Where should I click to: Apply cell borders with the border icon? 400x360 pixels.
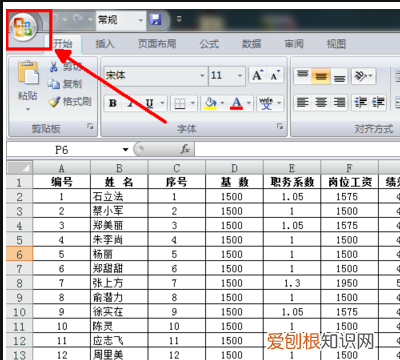pos(180,103)
